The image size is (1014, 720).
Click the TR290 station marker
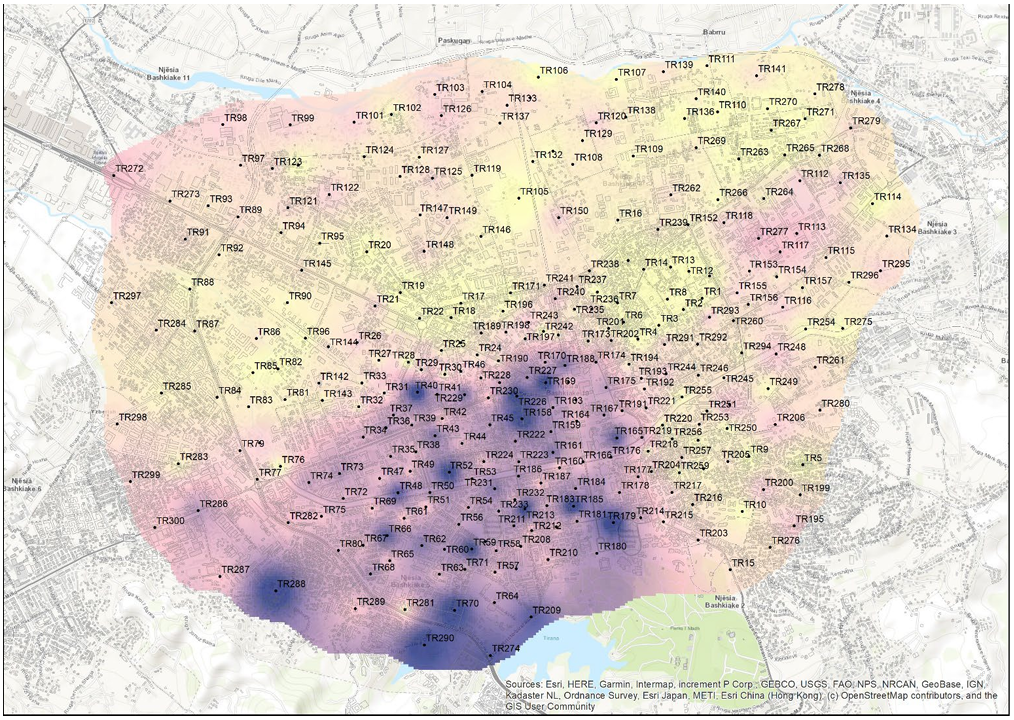[425, 644]
